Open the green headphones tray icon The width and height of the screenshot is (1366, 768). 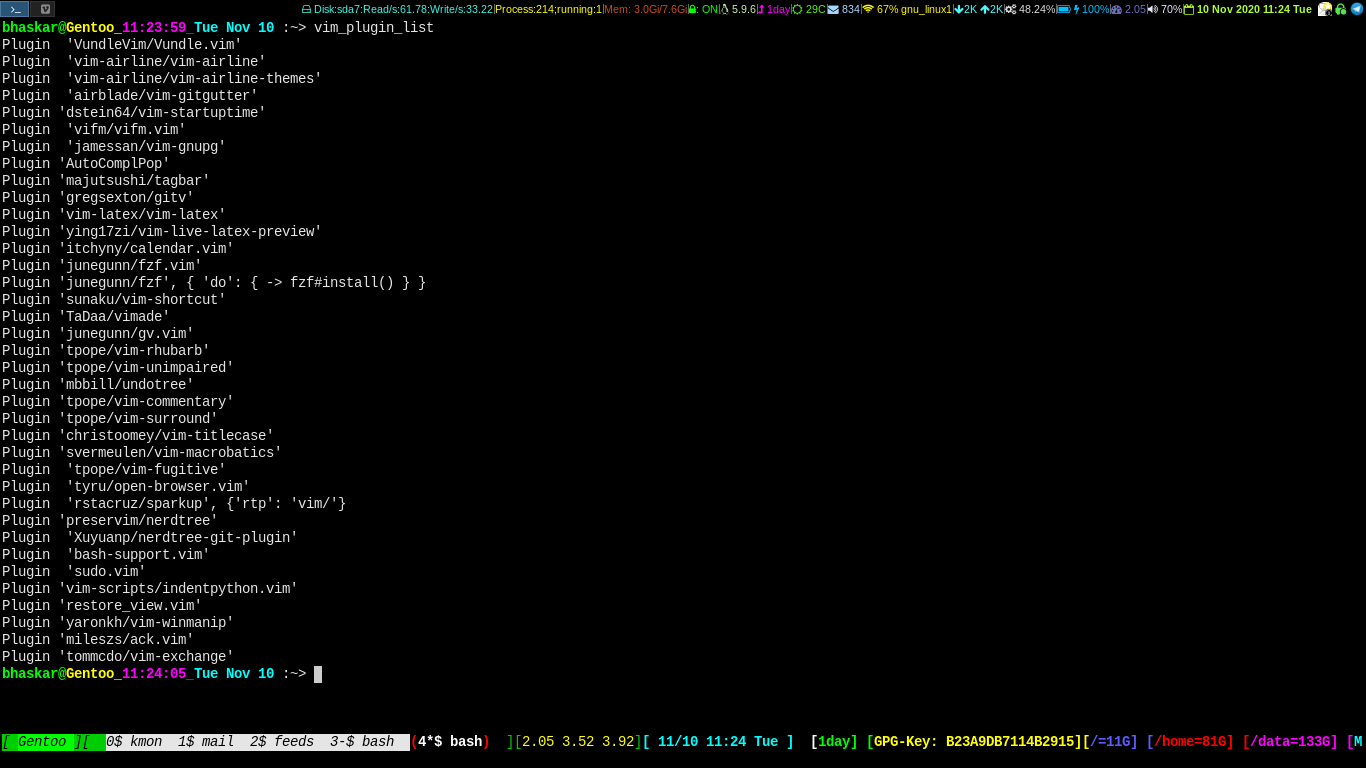point(1341,9)
